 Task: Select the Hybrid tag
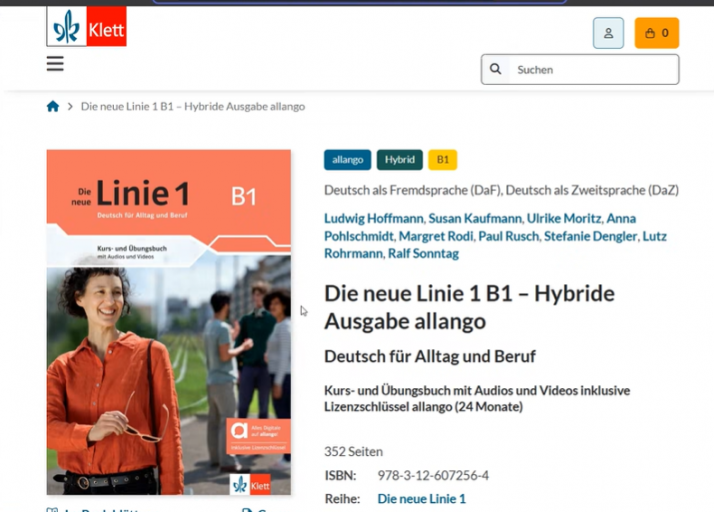399,160
